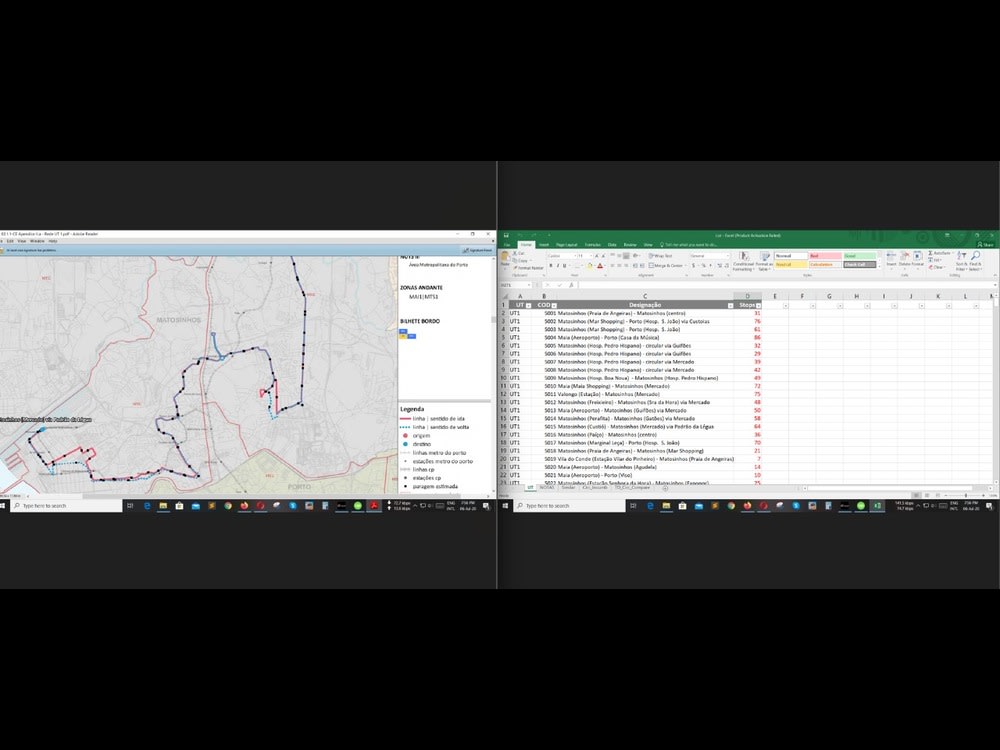Switch to the Data tab in Excel
The width and height of the screenshot is (1000, 750).
click(x=612, y=245)
